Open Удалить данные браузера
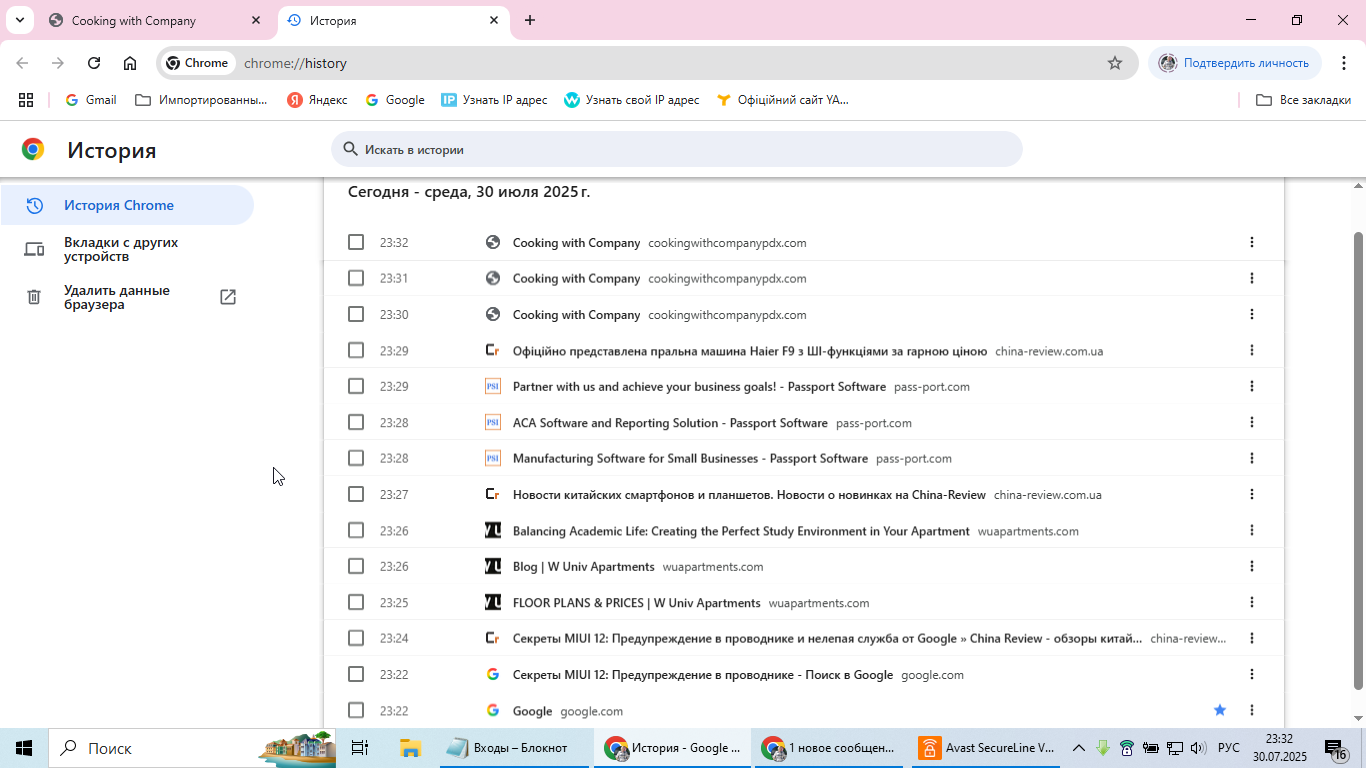This screenshot has height=768, width=1366. click(127, 297)
